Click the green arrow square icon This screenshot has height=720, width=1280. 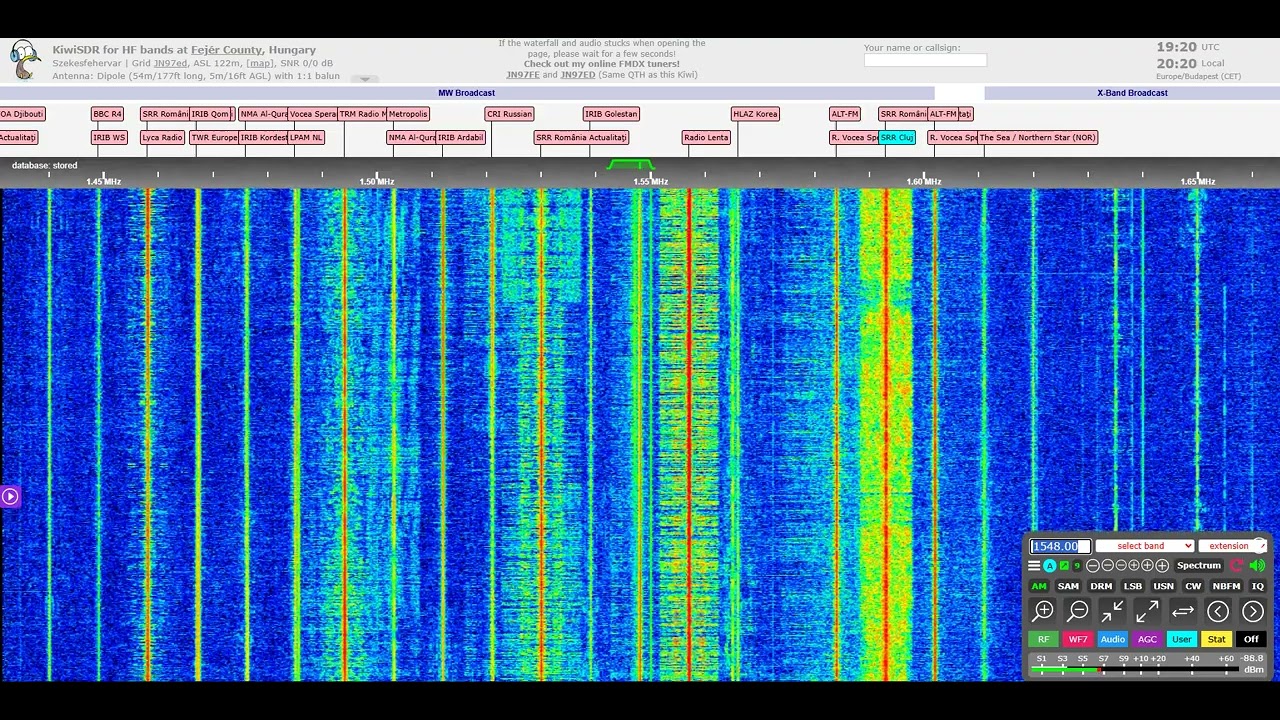point(1064,566)
